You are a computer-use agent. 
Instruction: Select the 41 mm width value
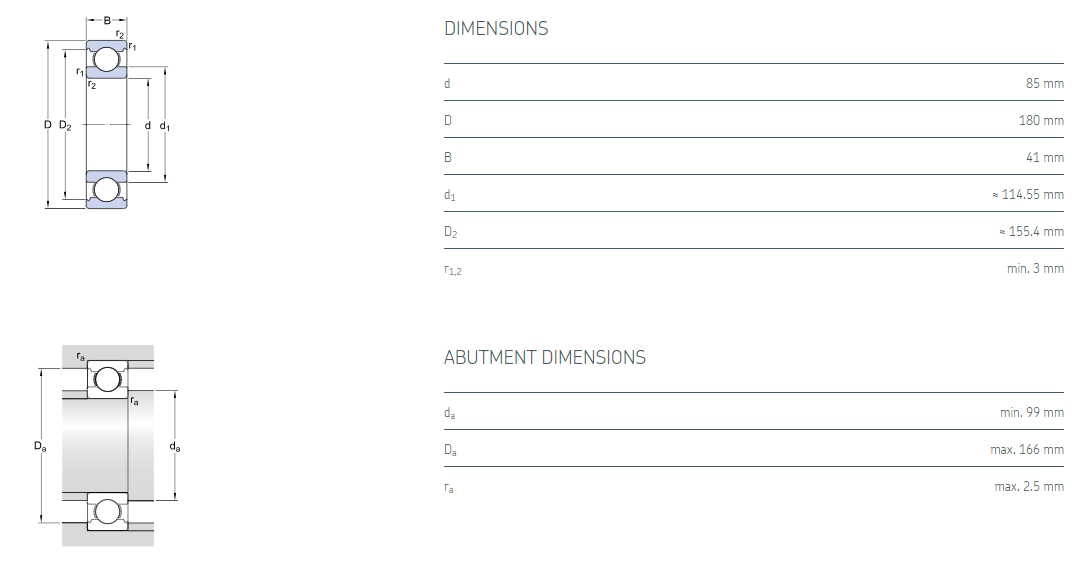click(1044, 157)
